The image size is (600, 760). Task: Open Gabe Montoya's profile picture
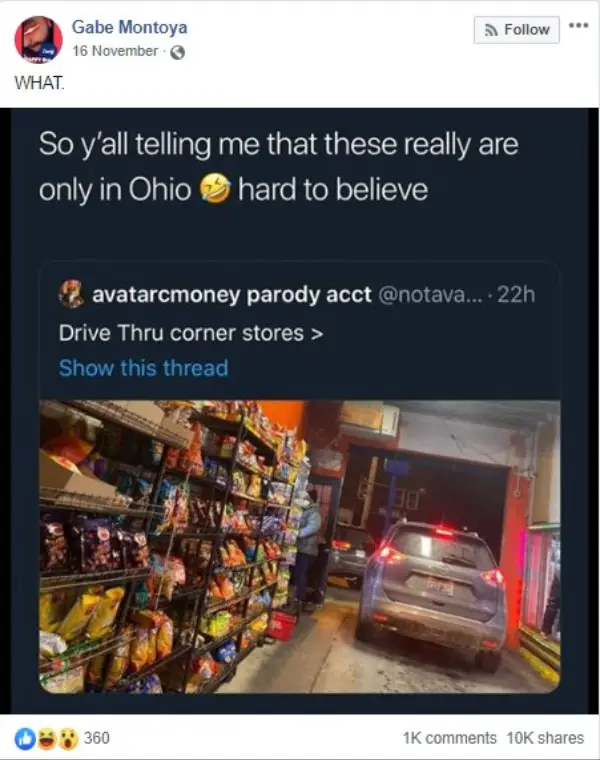pyautogui.click(x=39, y=39)
